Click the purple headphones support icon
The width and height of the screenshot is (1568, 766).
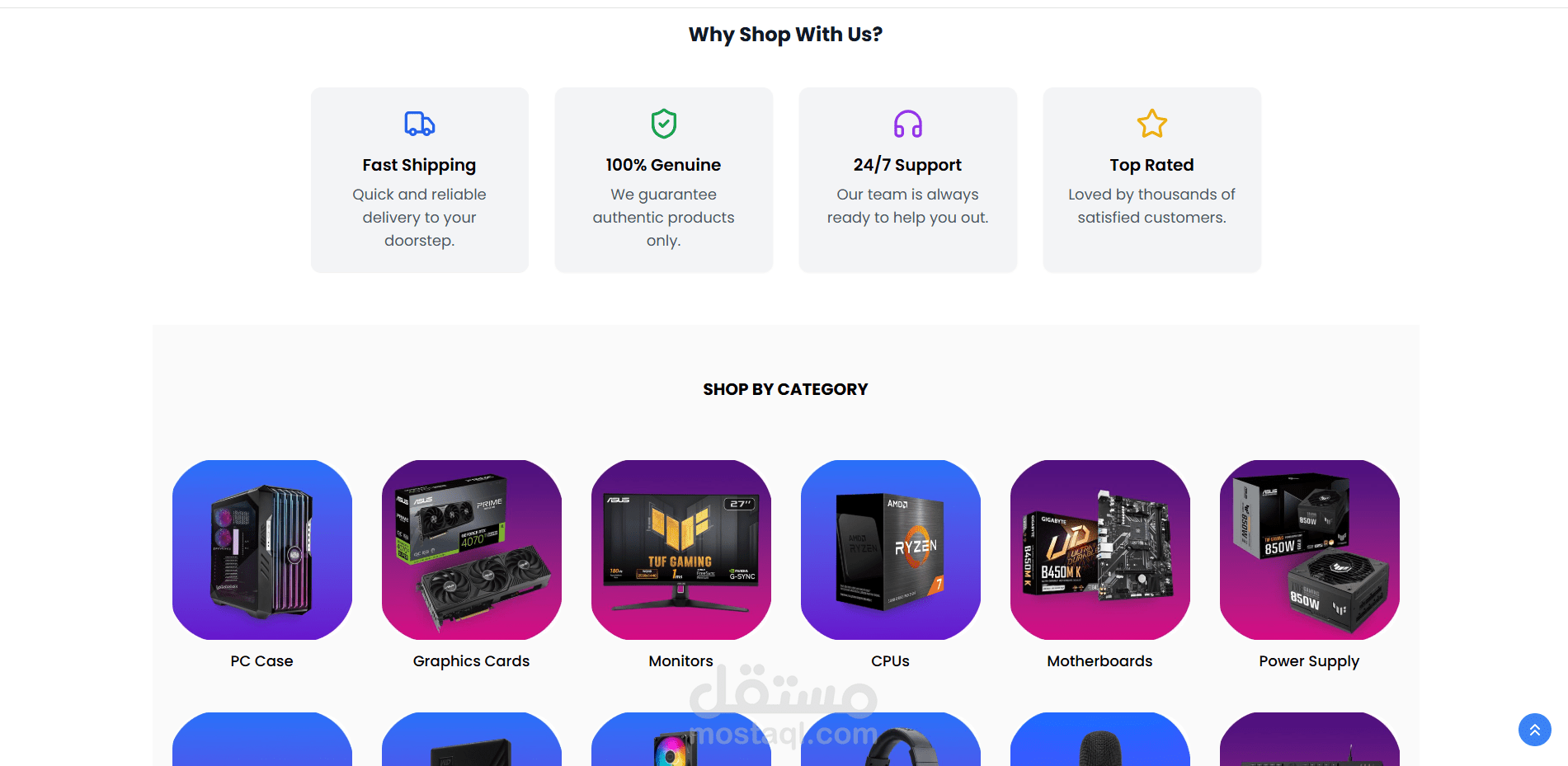907,124
